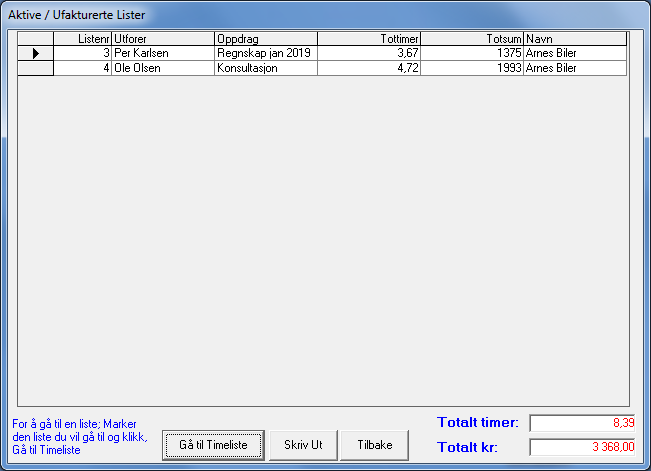The height and width of the screenshot is (471, 651).
Task: Click the Regnskap jan 2019 cell
Action: (265, 53)
